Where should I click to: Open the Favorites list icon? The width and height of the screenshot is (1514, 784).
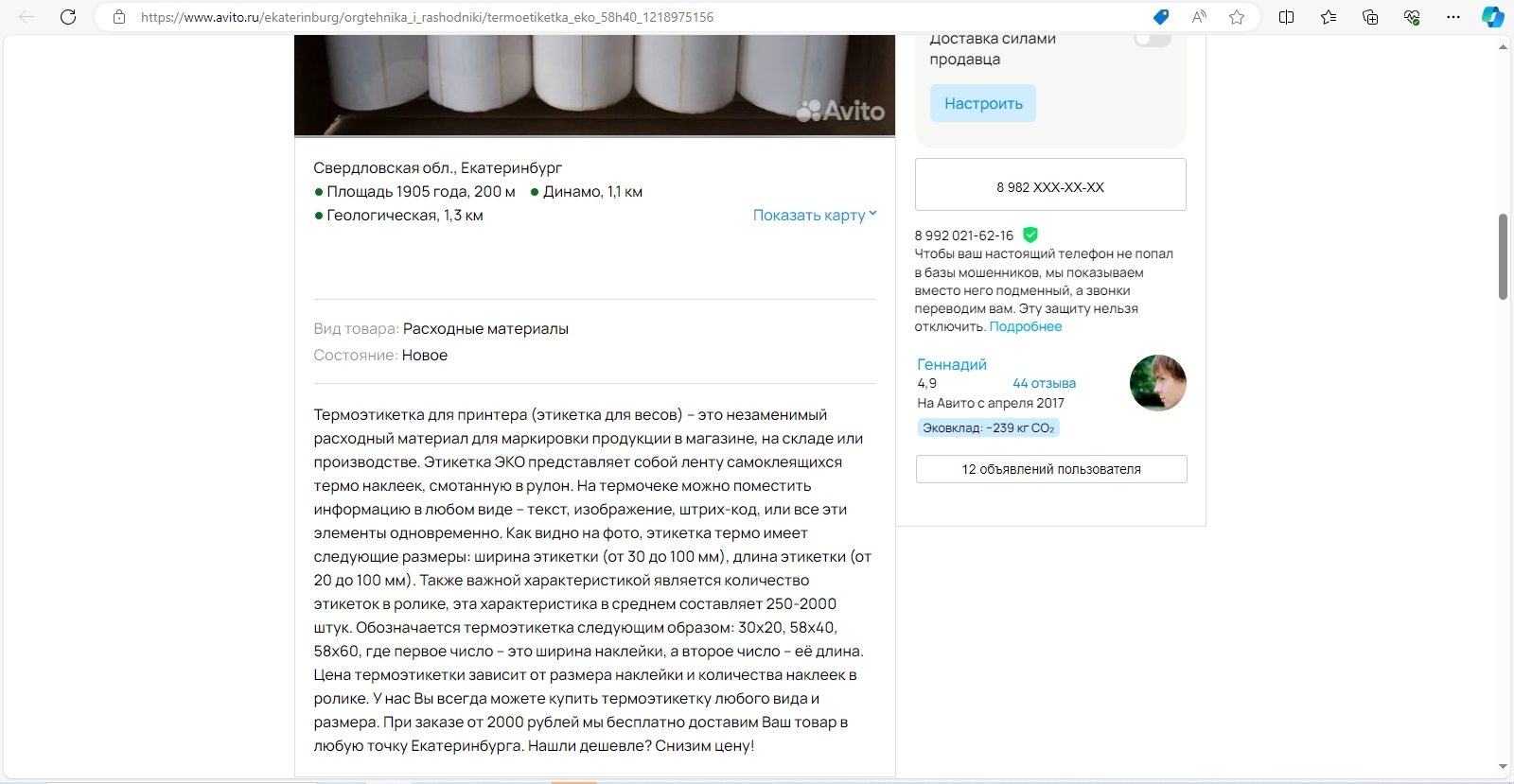click(x=1329, y=17)
